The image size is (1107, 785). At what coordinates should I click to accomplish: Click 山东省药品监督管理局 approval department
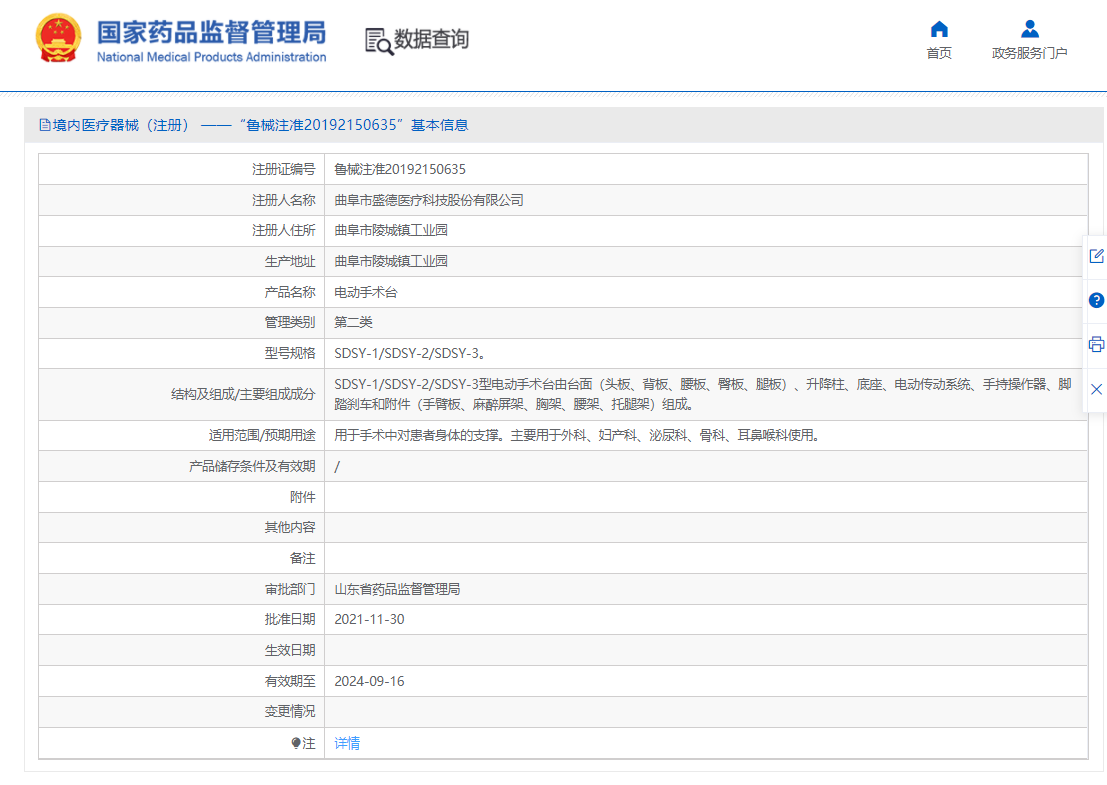(x=397, y=589)
